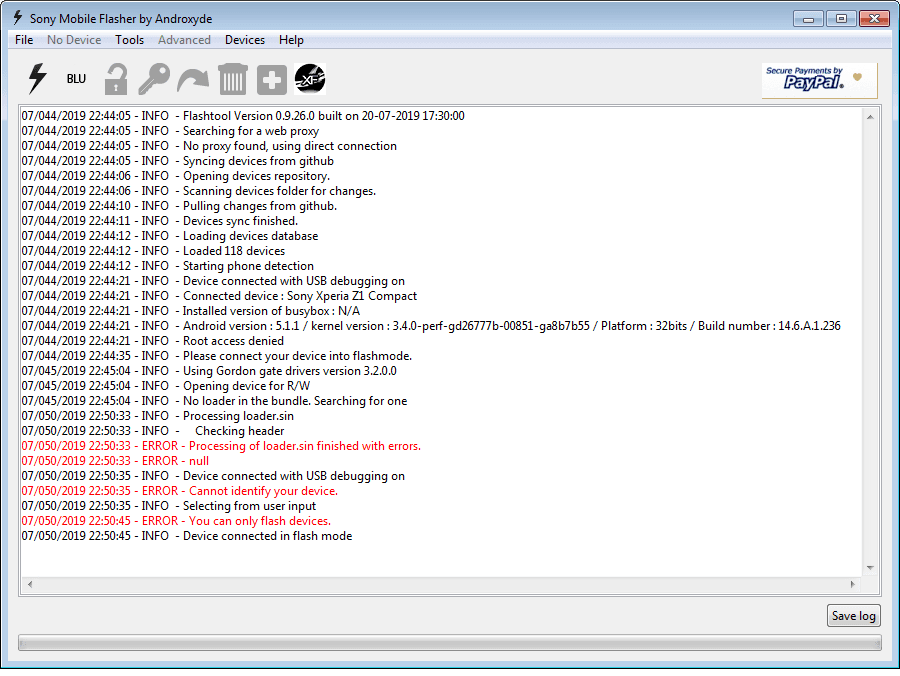Click the lightning bolt Flash device icon
900x676 pixels.
coord(37,79)
